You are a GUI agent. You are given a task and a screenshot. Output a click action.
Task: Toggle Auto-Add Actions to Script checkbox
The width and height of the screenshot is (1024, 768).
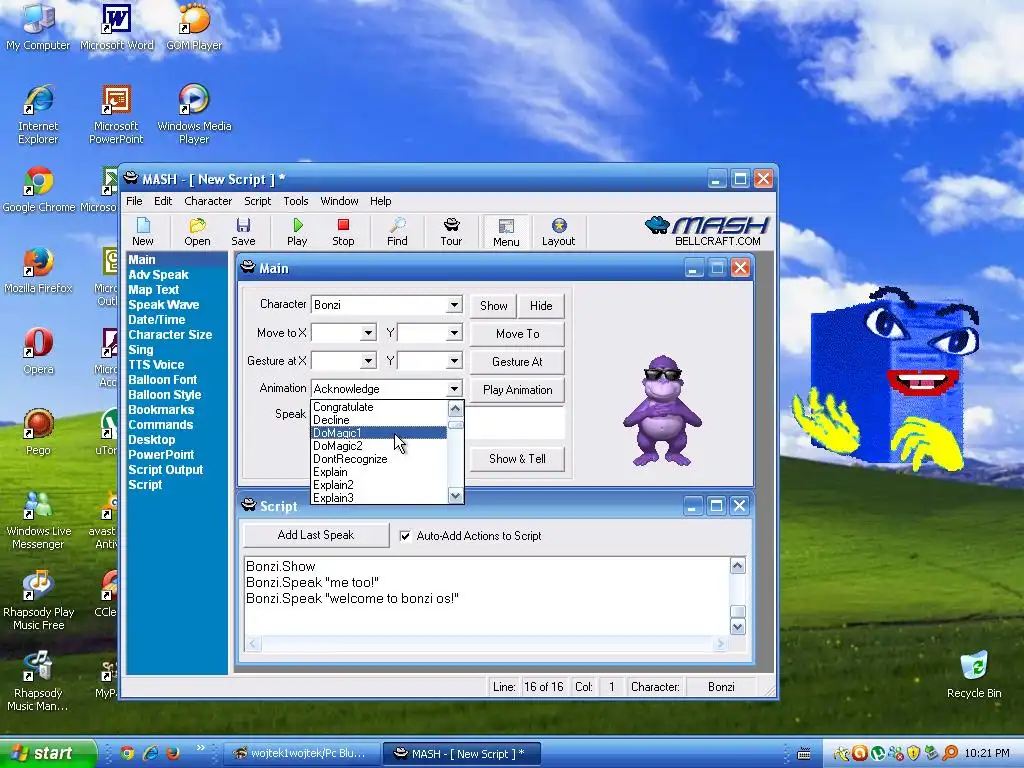coord(405,536)
